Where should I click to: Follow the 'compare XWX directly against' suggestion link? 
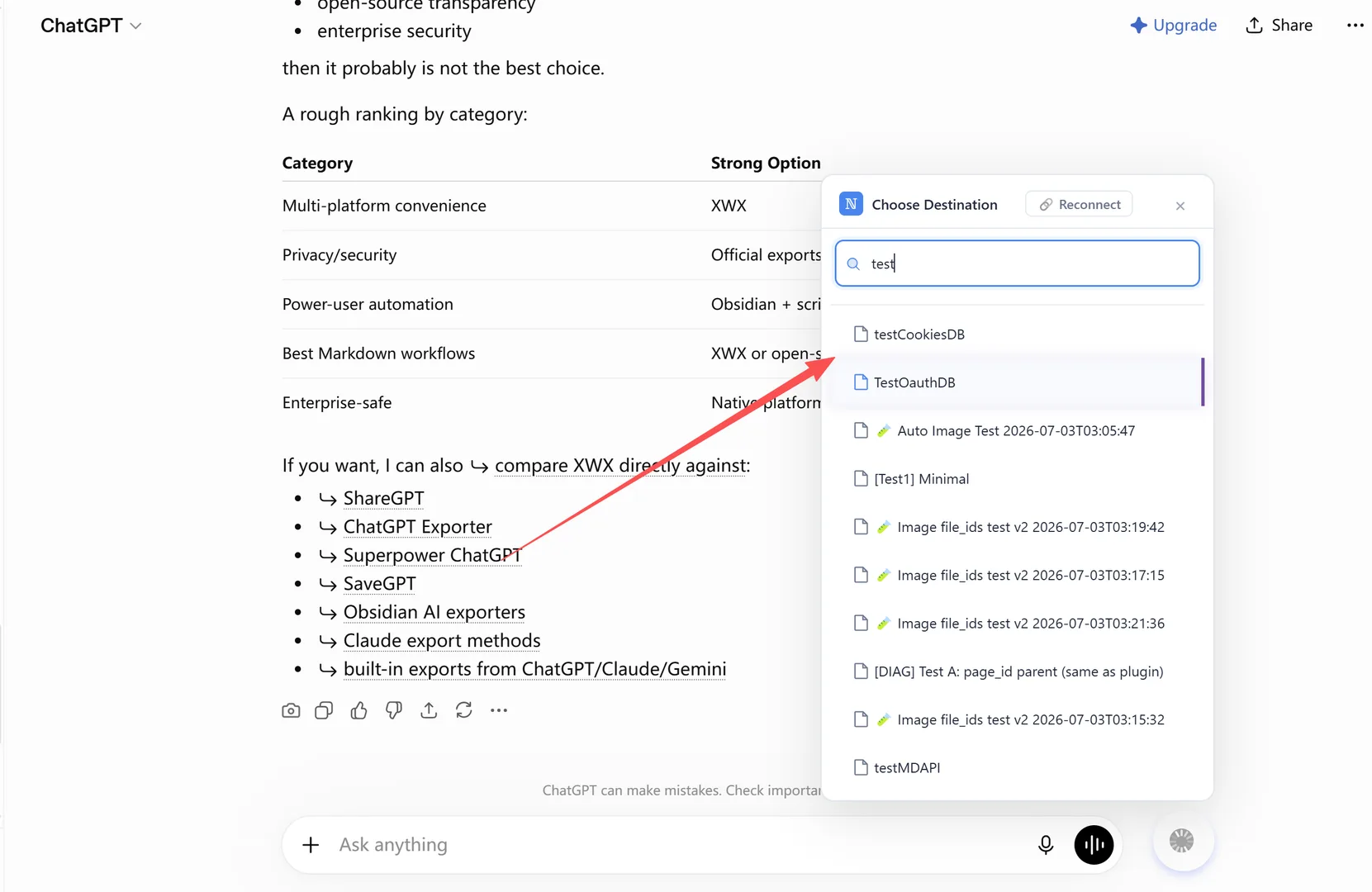point(622,466)
